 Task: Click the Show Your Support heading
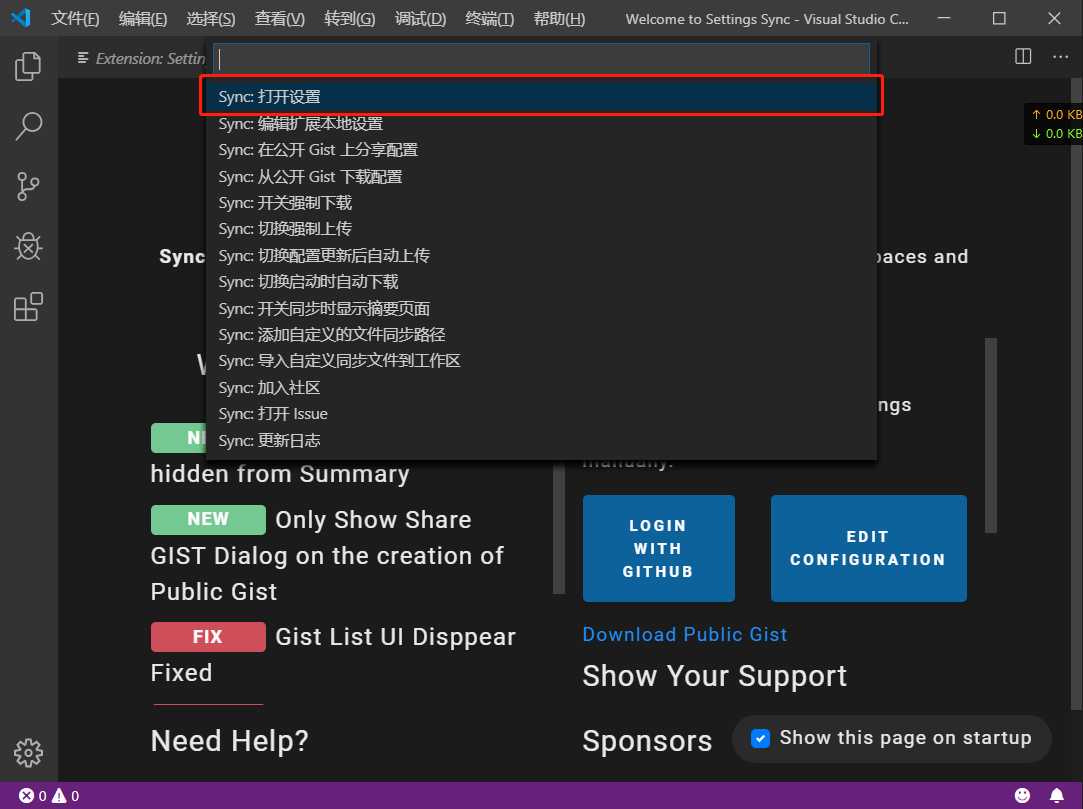(714, 676)
